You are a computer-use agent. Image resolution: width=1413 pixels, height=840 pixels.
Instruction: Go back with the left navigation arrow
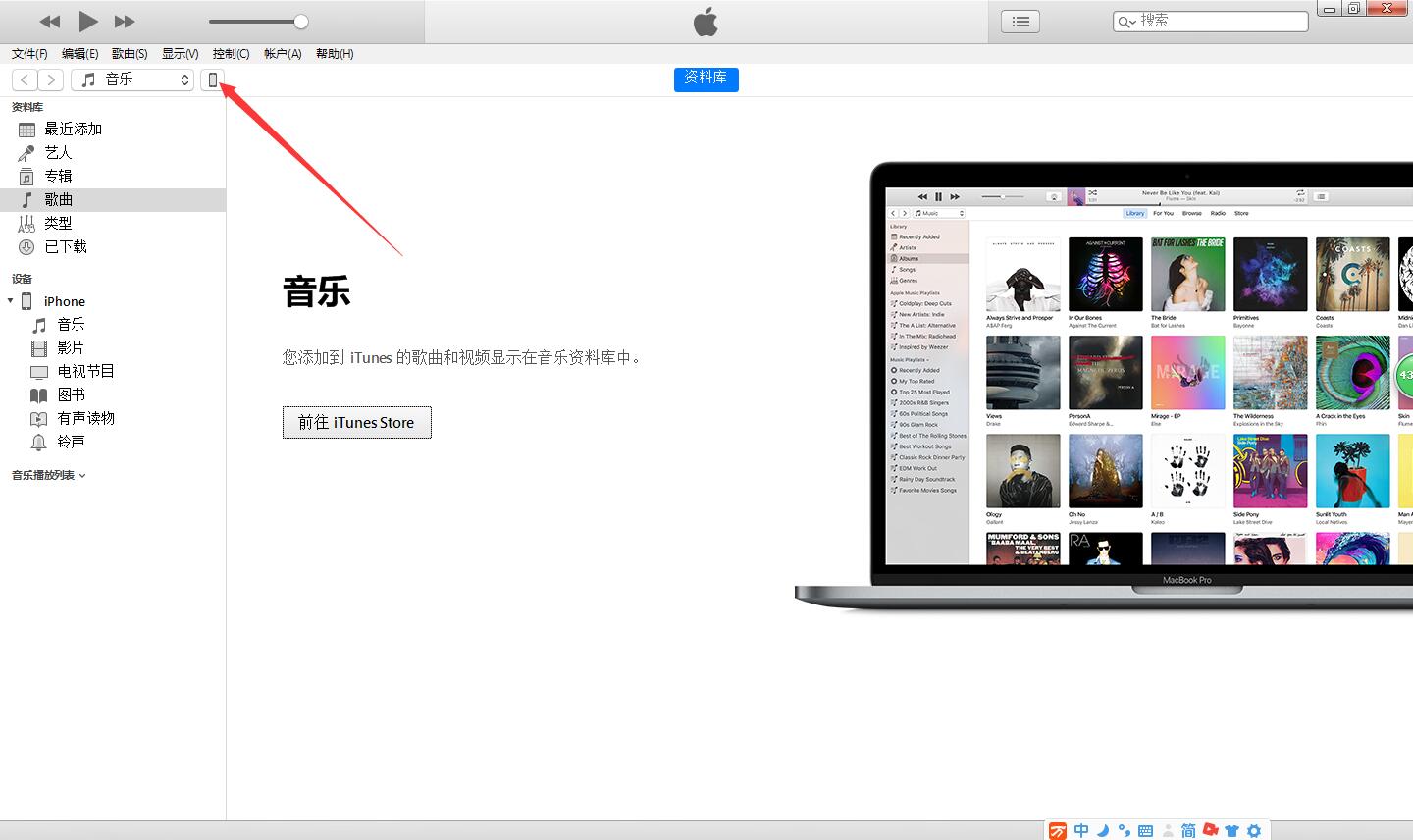[25, 79]
